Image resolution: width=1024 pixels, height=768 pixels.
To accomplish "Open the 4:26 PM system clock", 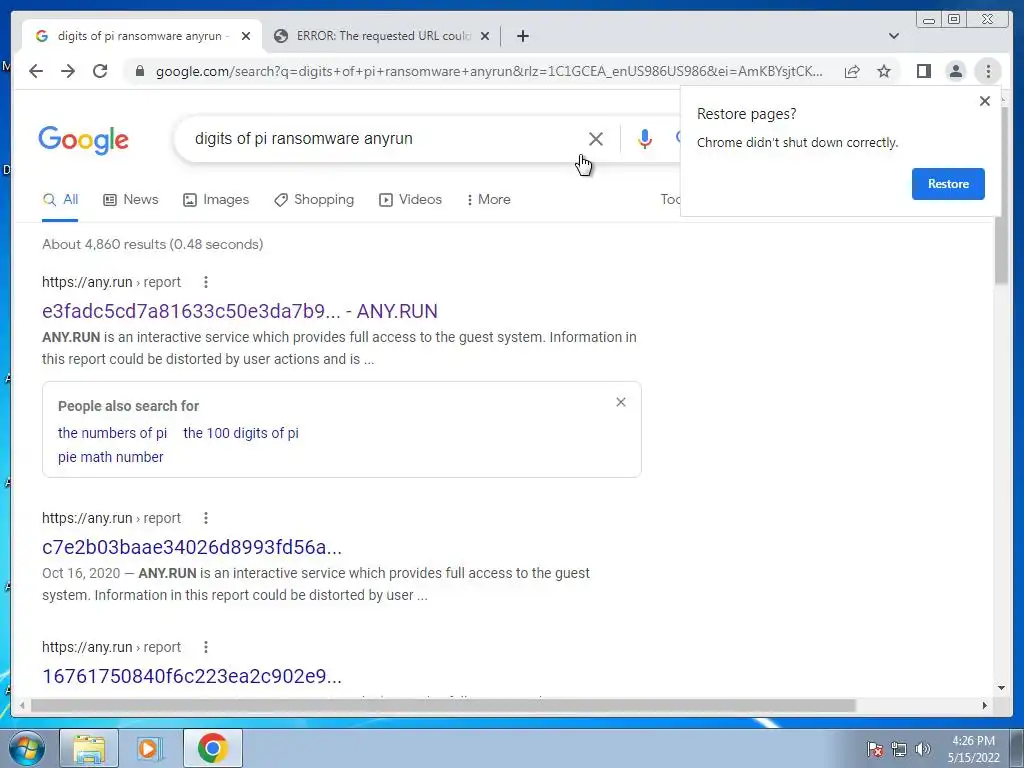I will [973, 749].
